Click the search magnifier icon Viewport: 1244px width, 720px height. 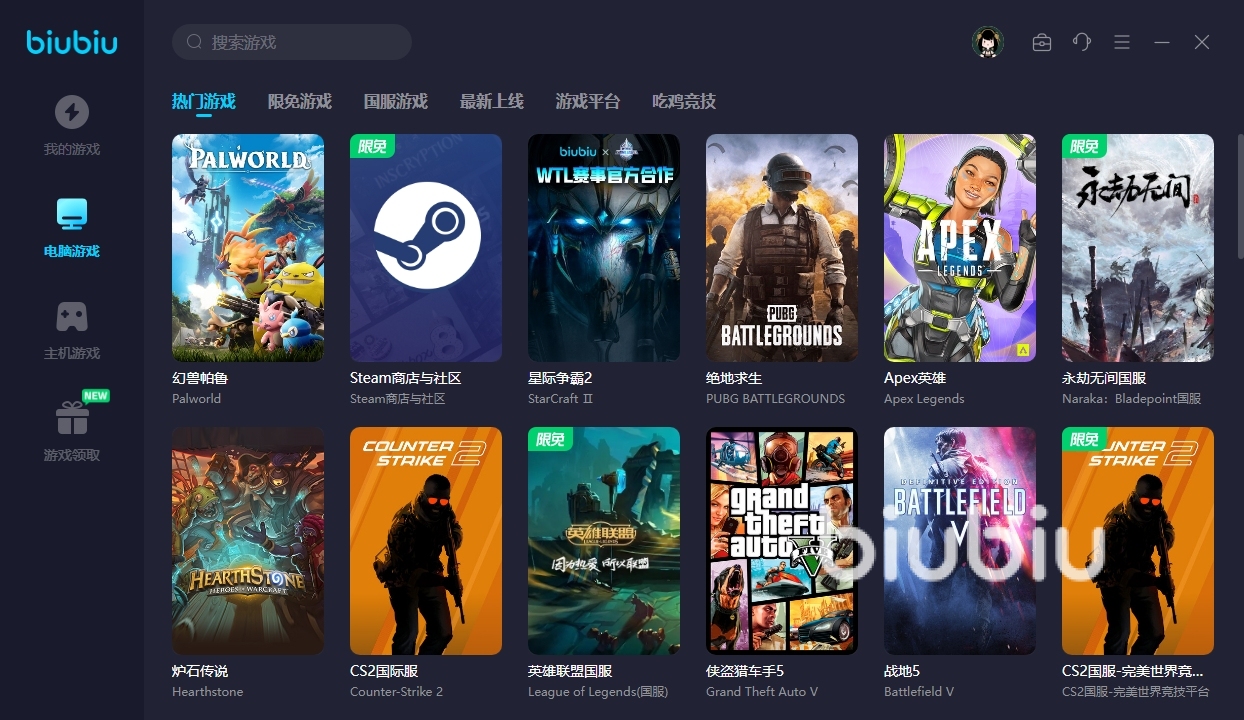(194, 42)
